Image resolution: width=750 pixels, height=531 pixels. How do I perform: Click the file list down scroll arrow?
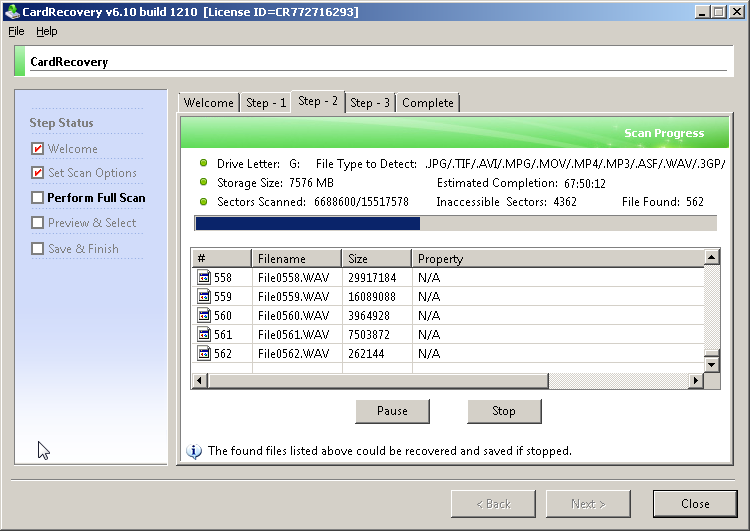(712, 365)
